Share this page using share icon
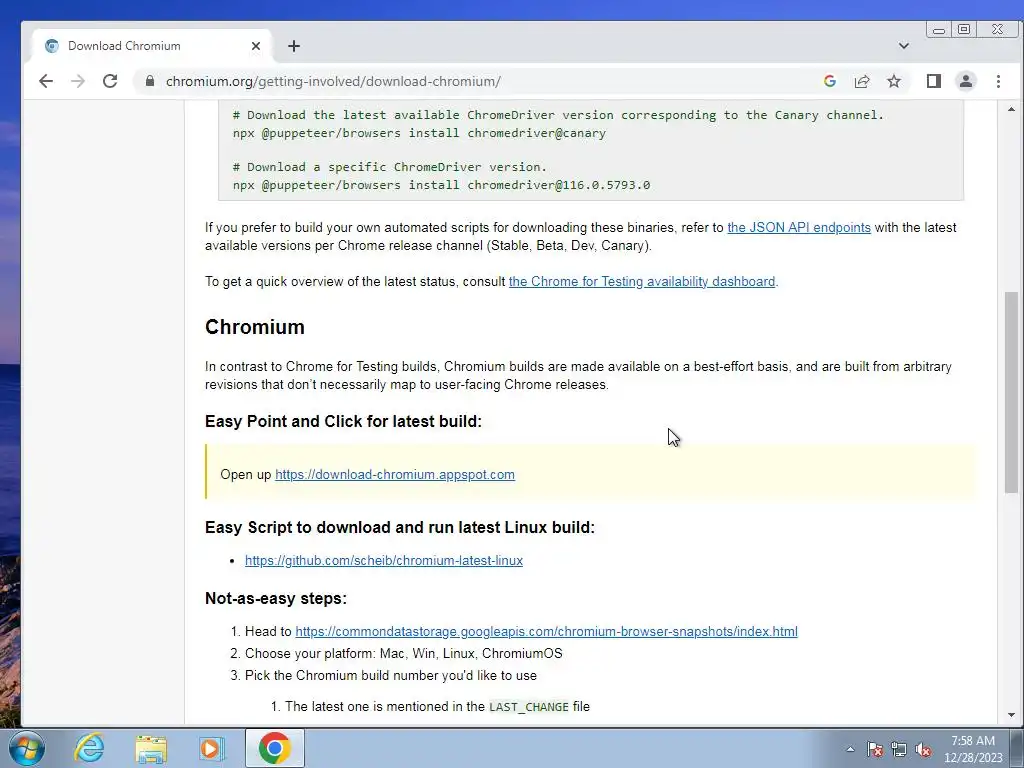1024x768 pixels. [862, 81]
